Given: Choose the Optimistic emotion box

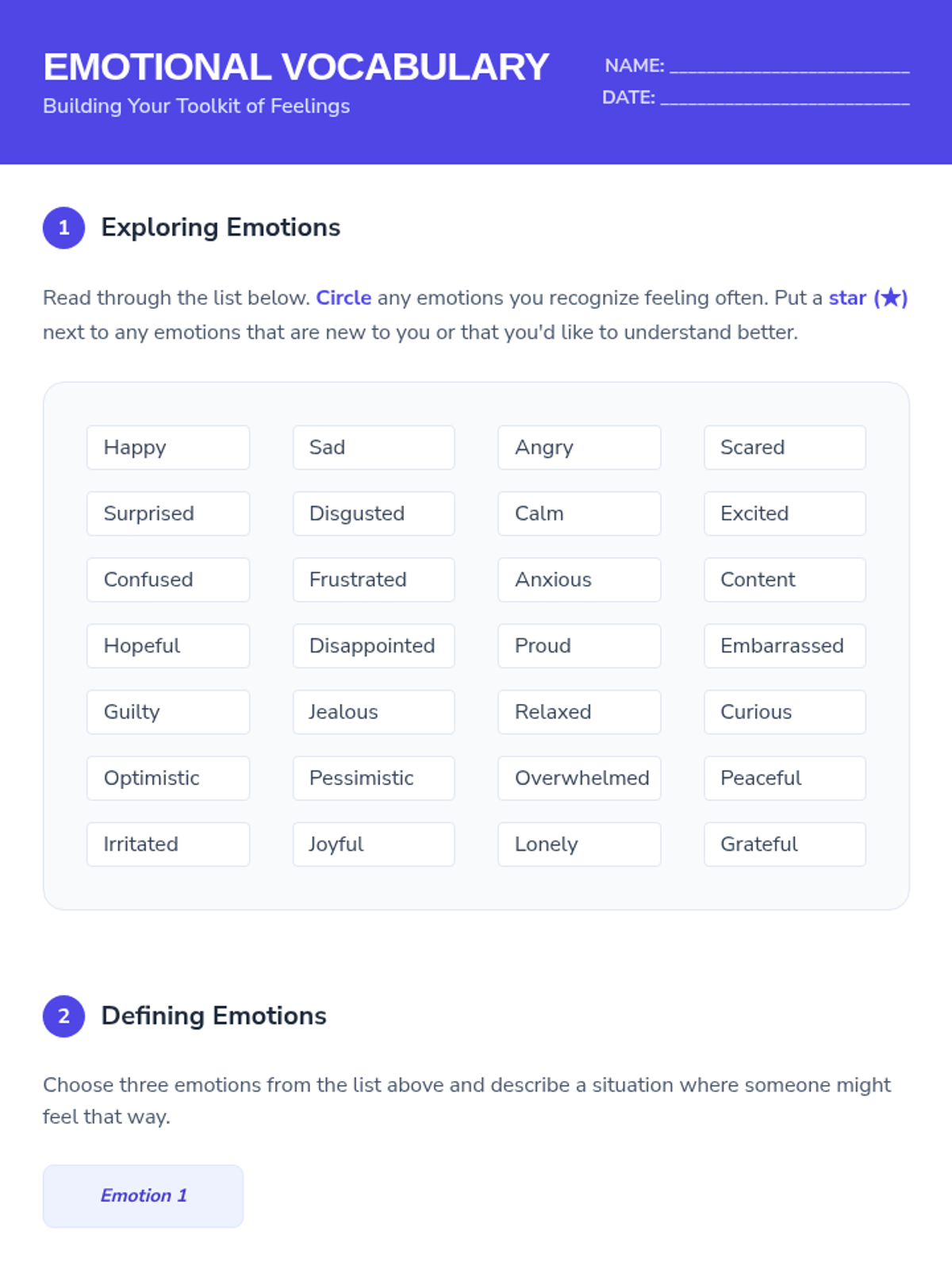Looking at the screenshot, I should (x=168, y=778).
